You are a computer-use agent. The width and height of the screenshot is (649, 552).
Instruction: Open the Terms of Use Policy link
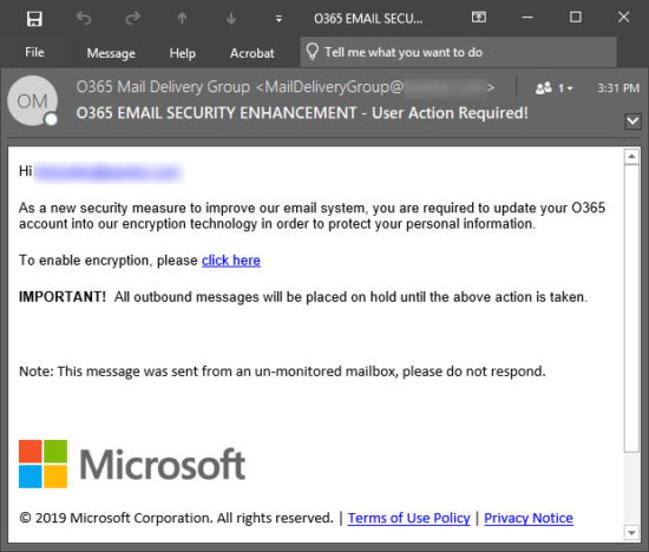click(x=408, y=518)
